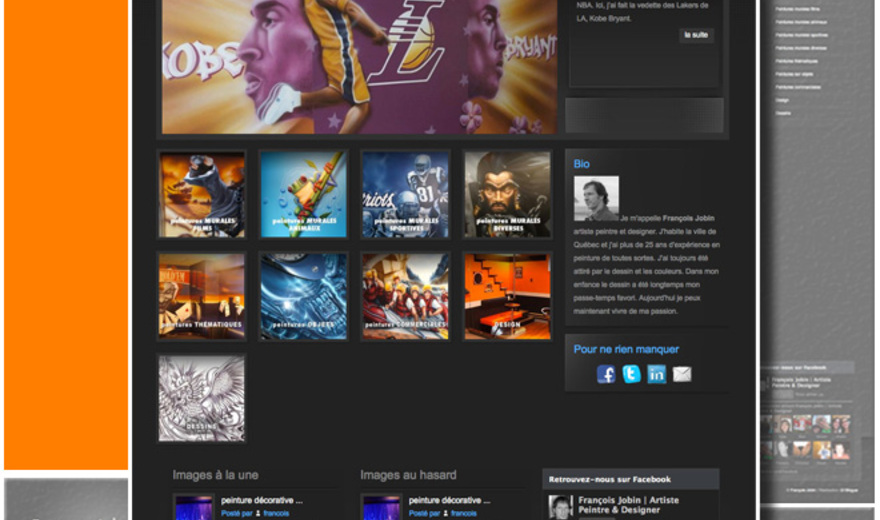Select 'Peintures murales diverses' in background page menu
Screen dimensions: 880x520
801,48
